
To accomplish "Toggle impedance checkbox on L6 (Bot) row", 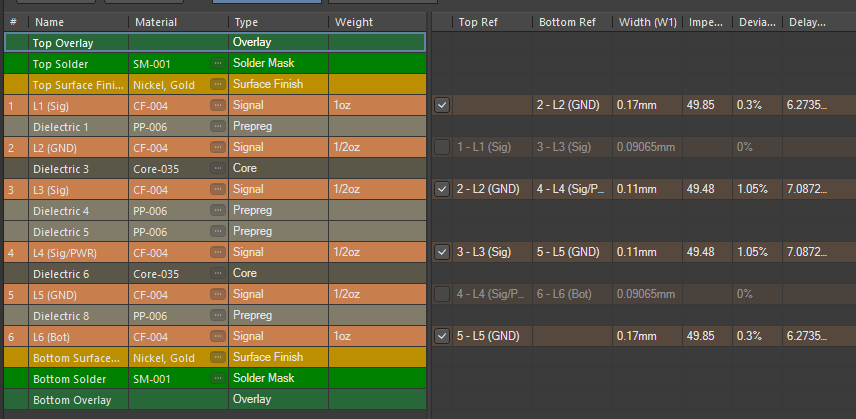I will [x=442, y=336].
